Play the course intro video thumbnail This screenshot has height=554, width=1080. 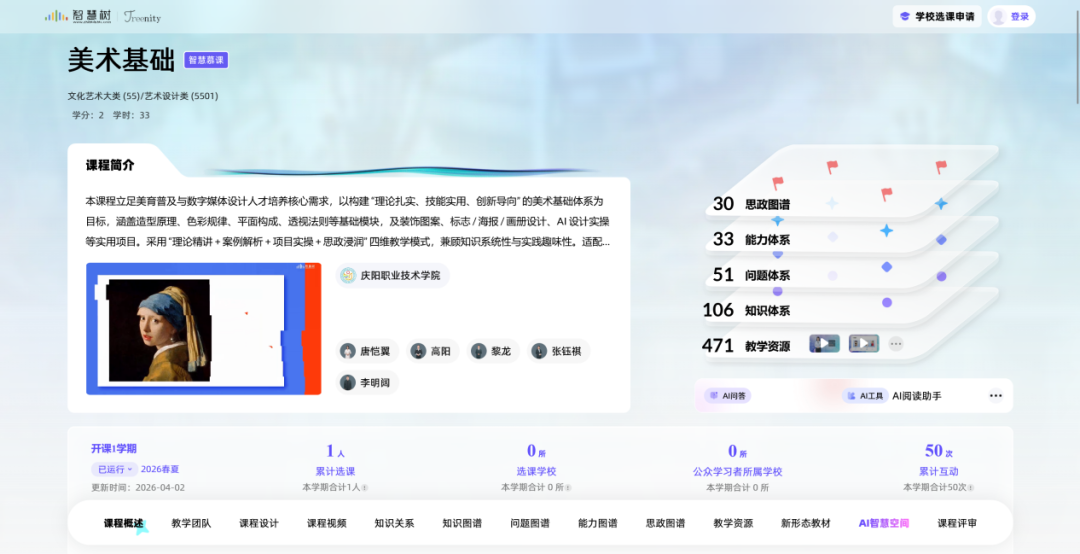click(x=203, y=329)
